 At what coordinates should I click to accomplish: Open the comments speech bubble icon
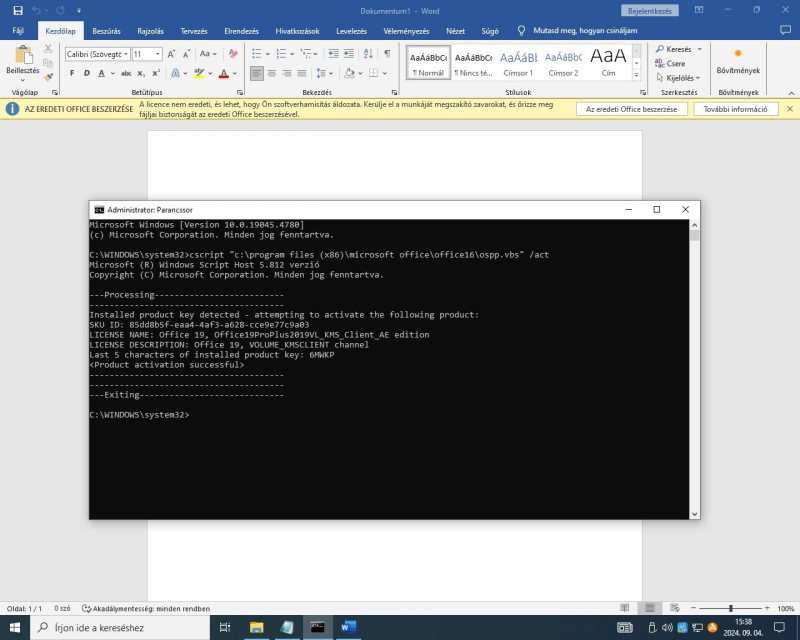click(x=785, y=31)
